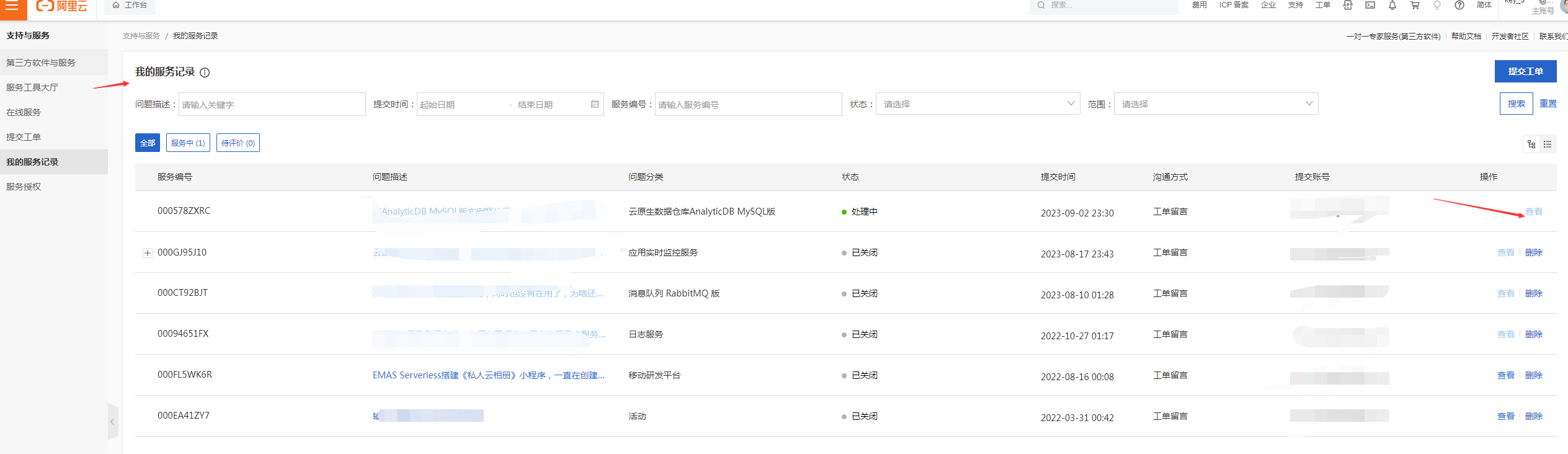Delete ticket 000EA41ZY7
The width and height of the screenshot is (1568, 454).
coord(1534,416)
